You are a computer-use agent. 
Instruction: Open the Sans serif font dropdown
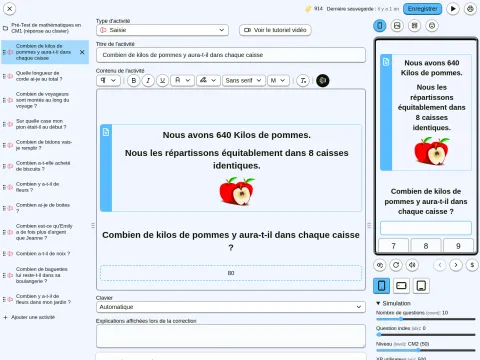[x=244, y=80]
